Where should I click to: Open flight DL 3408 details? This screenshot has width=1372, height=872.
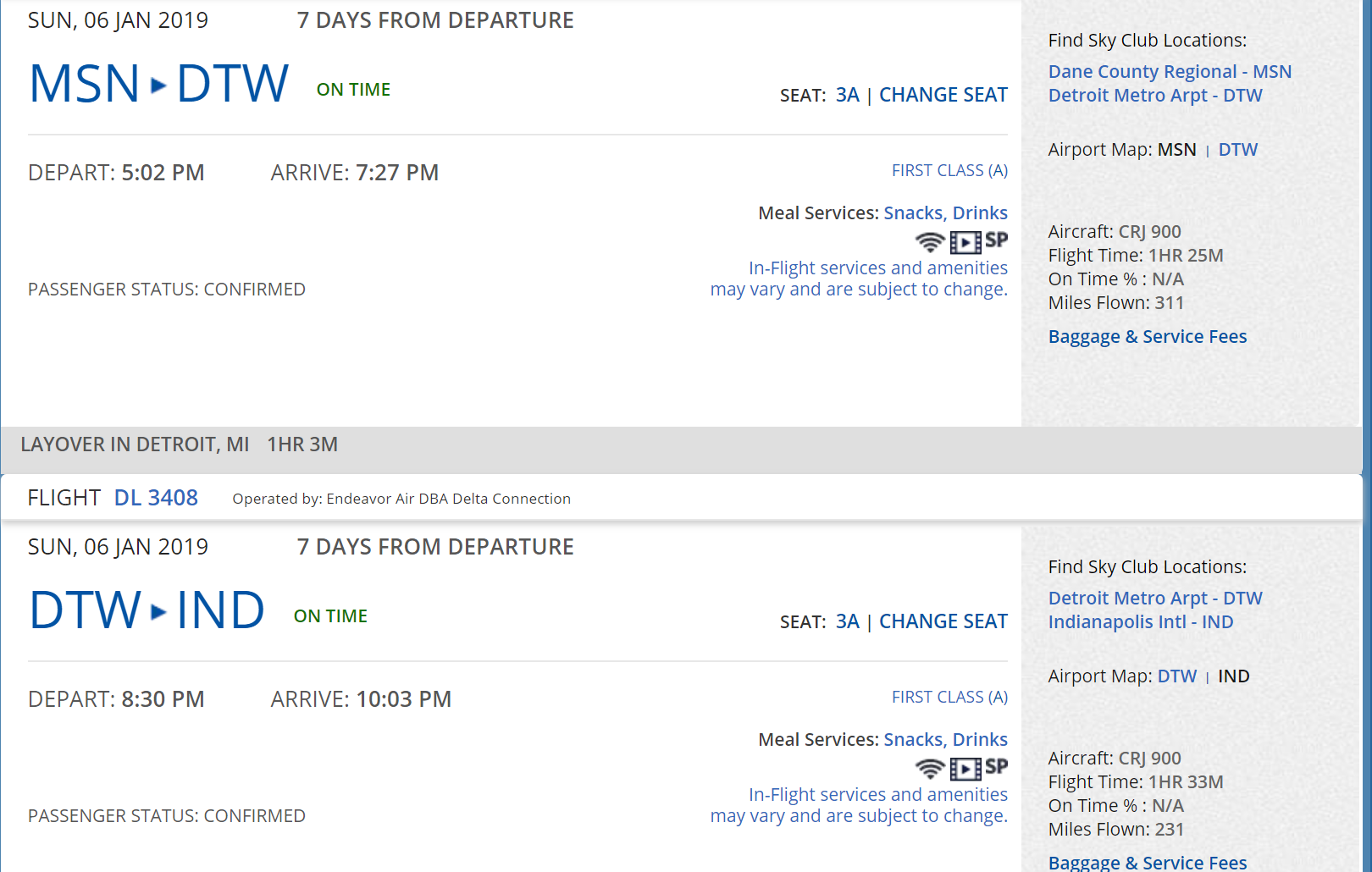tap(156, 498)
